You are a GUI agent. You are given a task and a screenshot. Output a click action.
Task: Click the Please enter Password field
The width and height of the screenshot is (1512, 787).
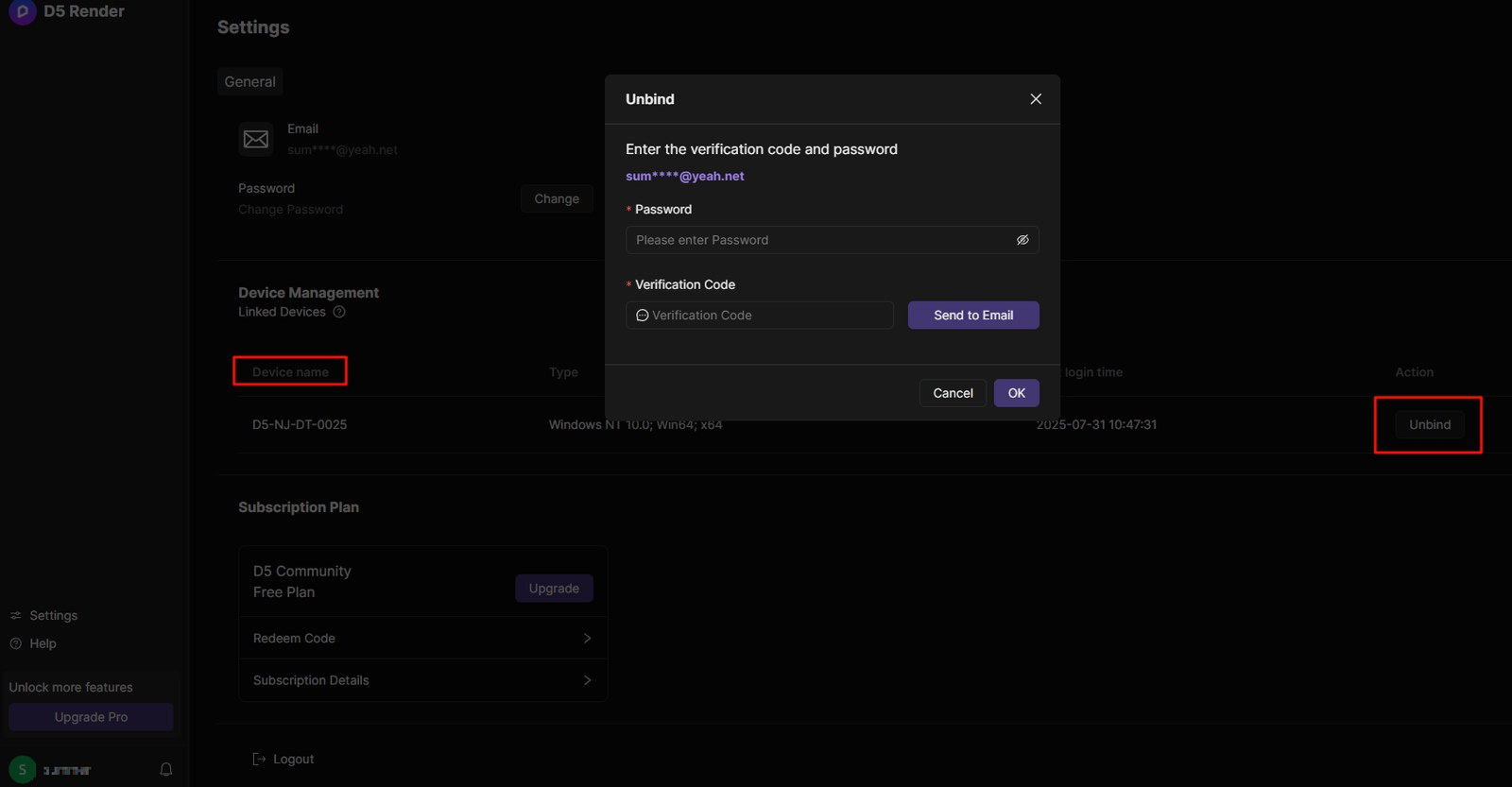tap(832, 240)
